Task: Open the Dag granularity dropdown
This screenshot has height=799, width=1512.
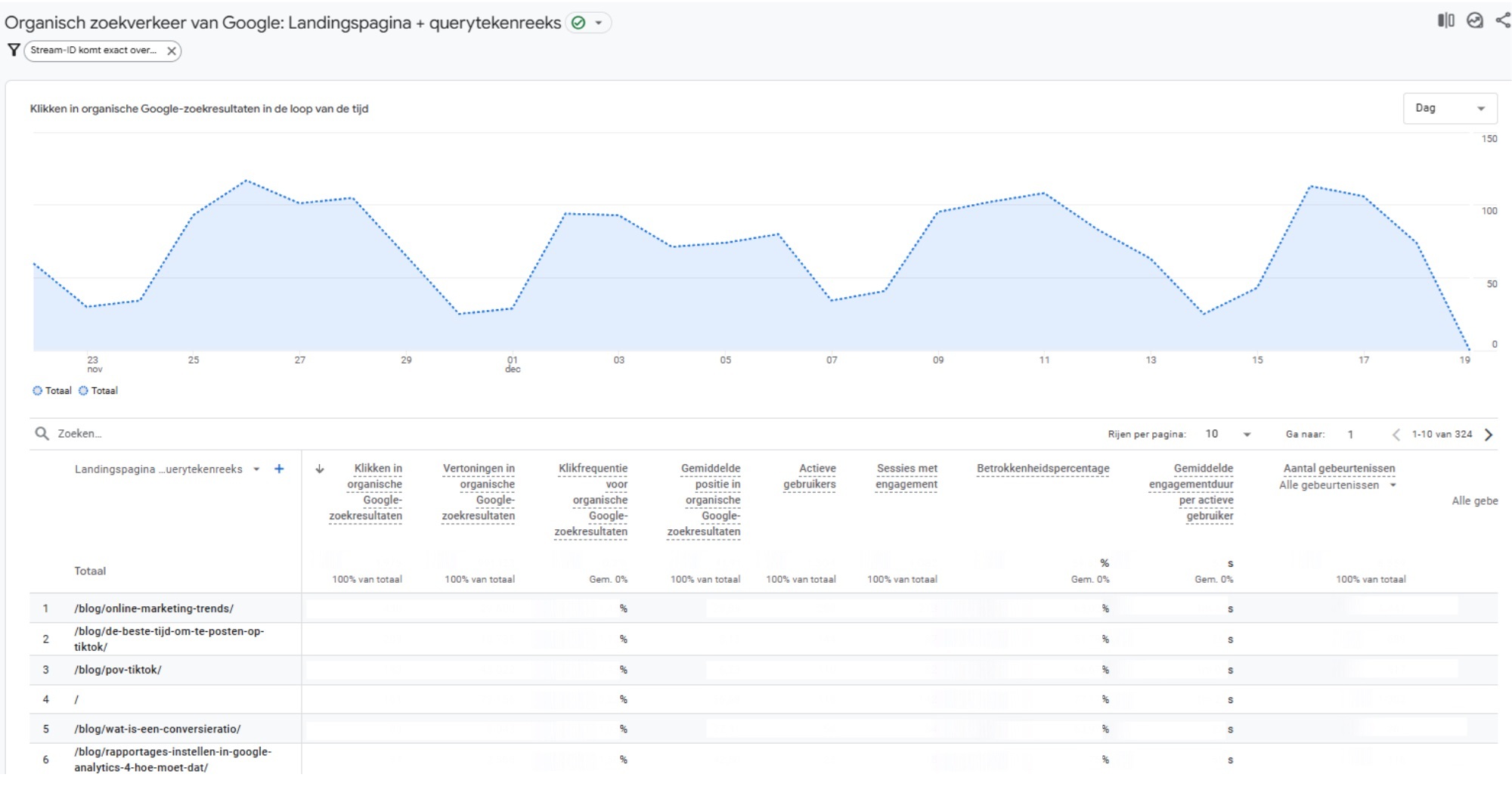Action: pyautogui.click(x=1449, y=108)
